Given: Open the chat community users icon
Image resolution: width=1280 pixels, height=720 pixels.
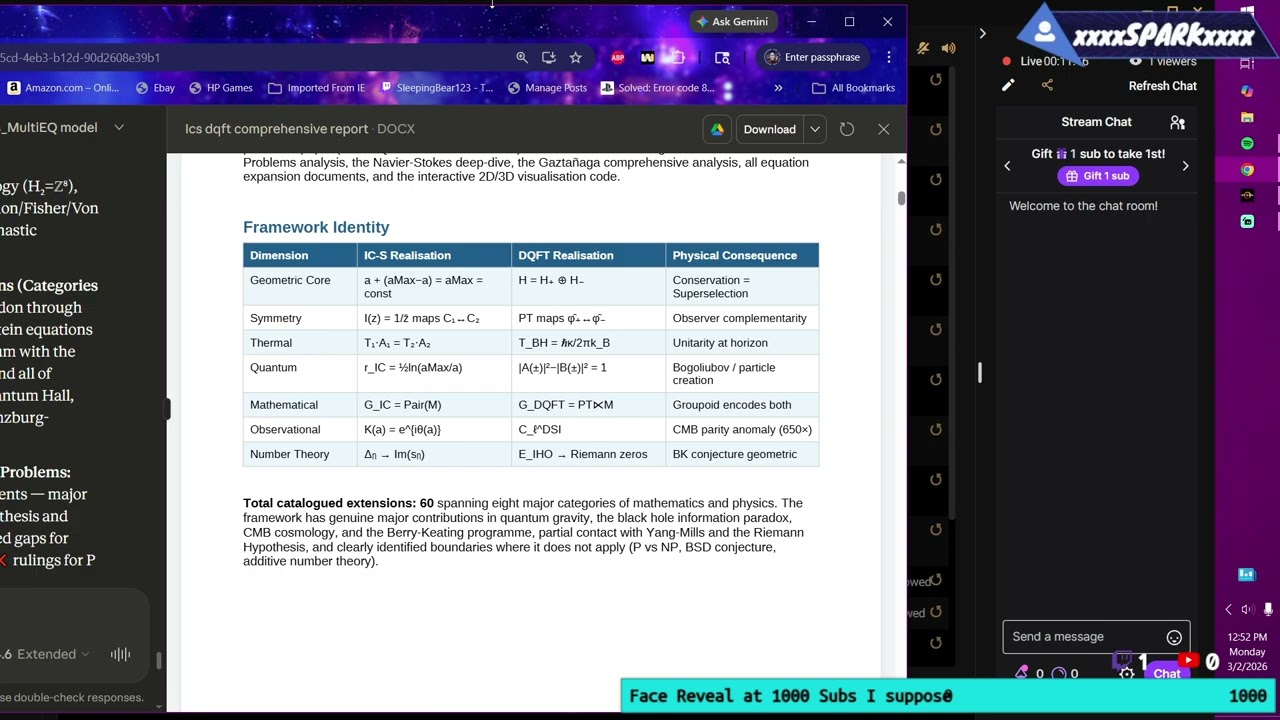Looking at the screenshot, I should coord(1177,122).
